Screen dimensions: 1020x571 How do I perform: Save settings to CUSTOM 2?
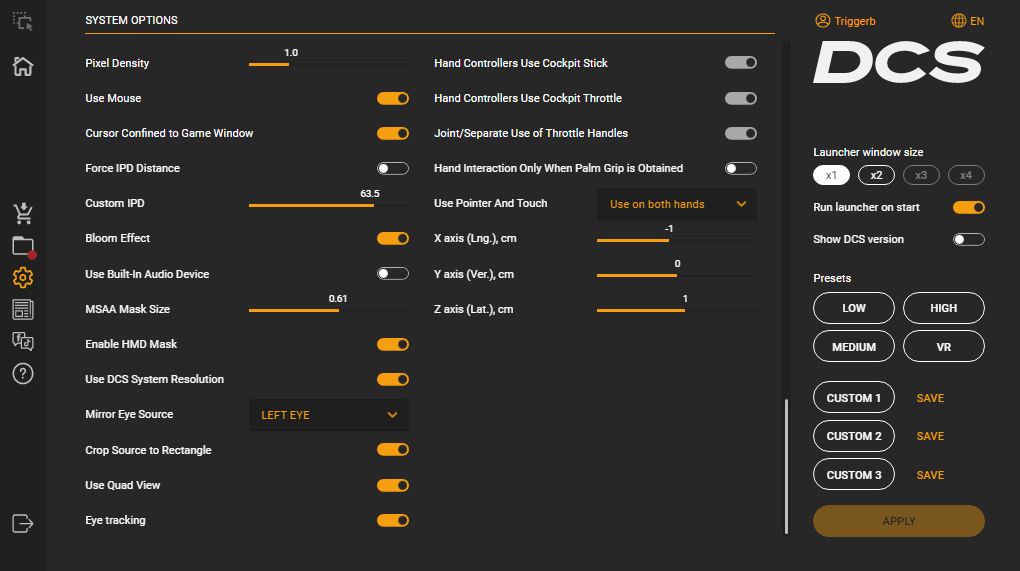coord(930,436)
